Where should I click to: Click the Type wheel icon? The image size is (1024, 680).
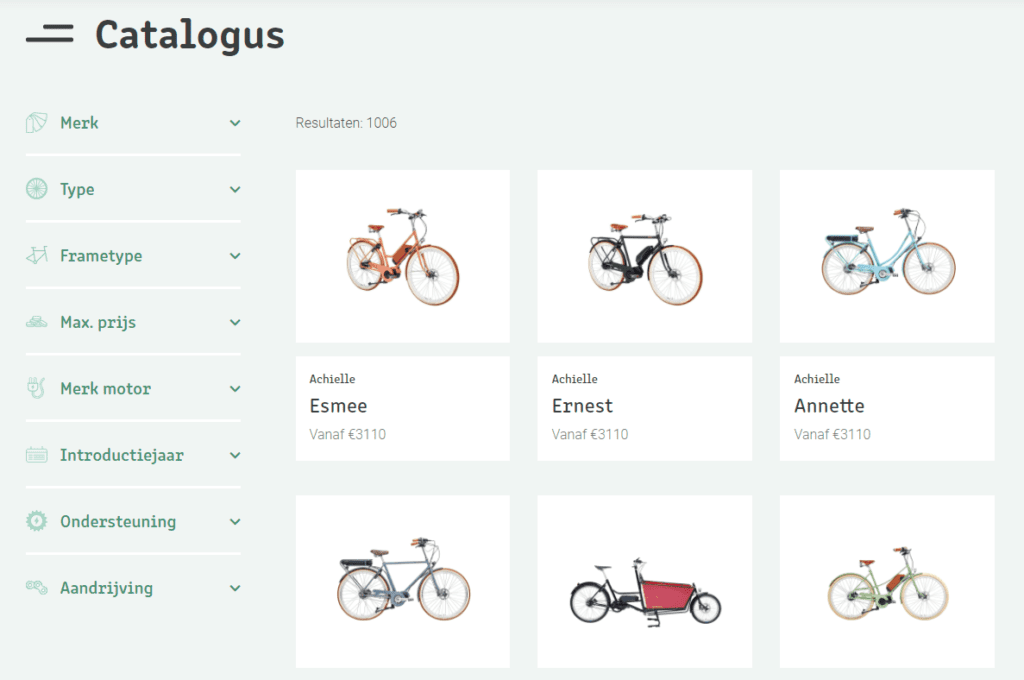pos(37,189)
